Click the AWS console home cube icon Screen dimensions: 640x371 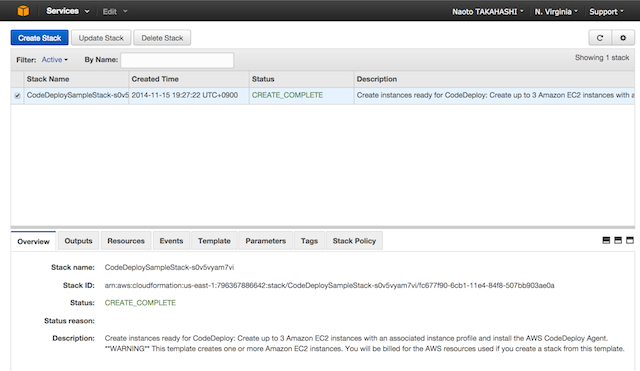(23, 11)
